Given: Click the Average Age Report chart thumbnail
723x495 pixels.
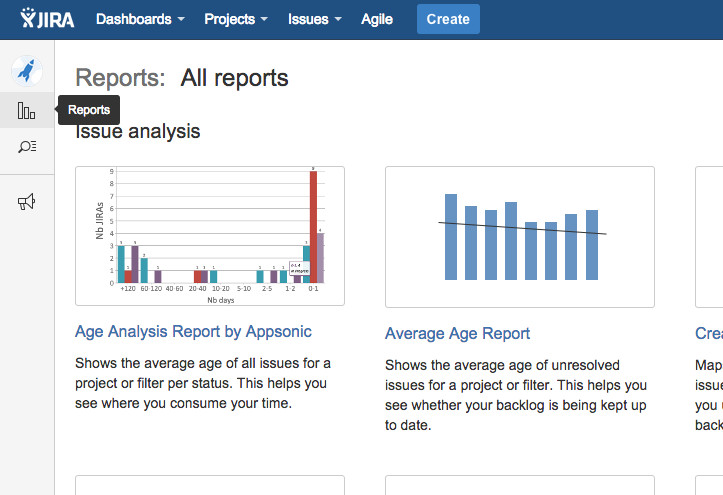Looking at the screenshot, I should tap(520, 237).
